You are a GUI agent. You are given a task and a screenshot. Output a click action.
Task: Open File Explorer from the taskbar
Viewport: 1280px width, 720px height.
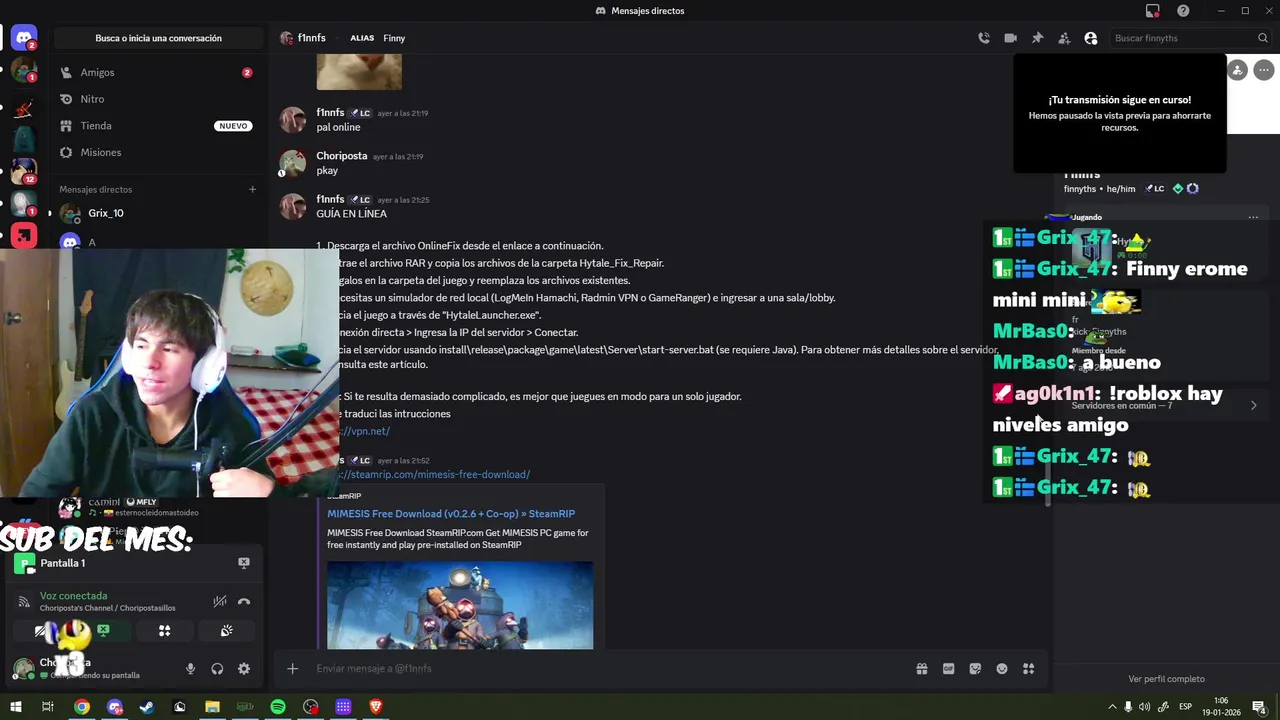pyautogui.click(x=212, y=707)
